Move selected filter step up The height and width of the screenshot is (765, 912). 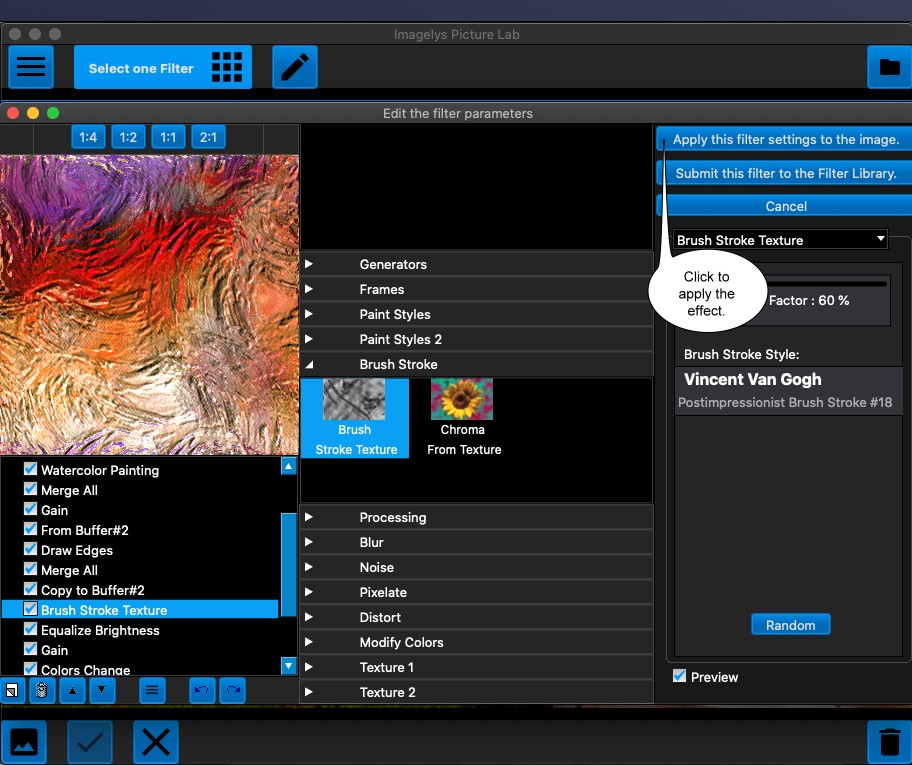72,691
